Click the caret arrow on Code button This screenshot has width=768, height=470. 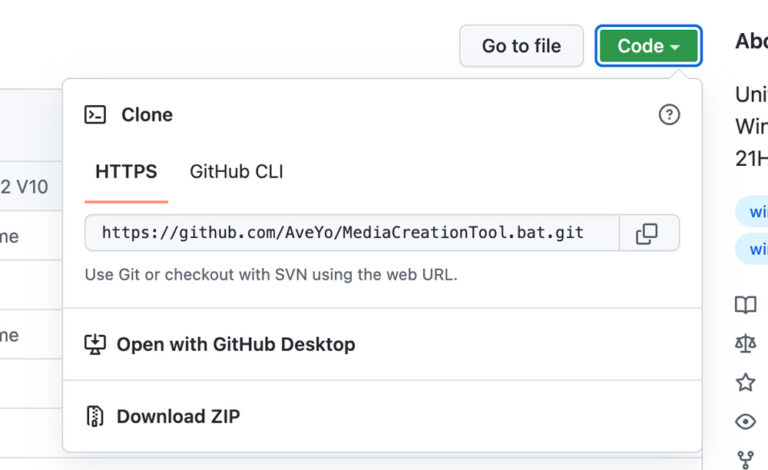point(676,47)
